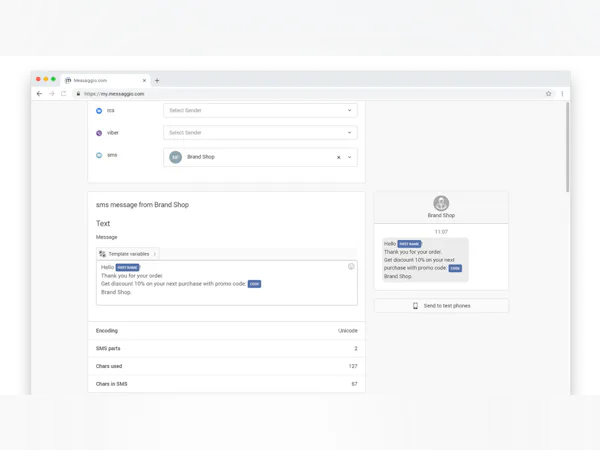
Task: Click the Chars used value 127
Action: click(x=353, y=366)
